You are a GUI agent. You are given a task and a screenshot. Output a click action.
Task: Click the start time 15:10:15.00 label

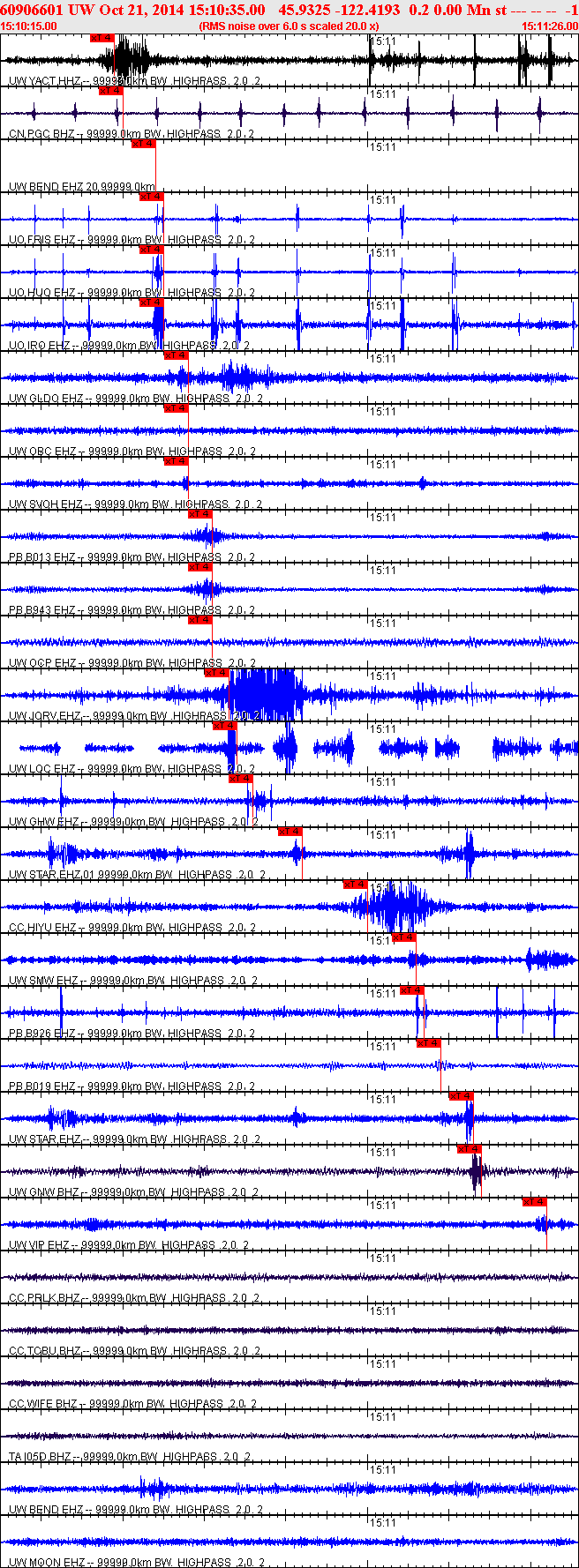click(x=28, y=26)
